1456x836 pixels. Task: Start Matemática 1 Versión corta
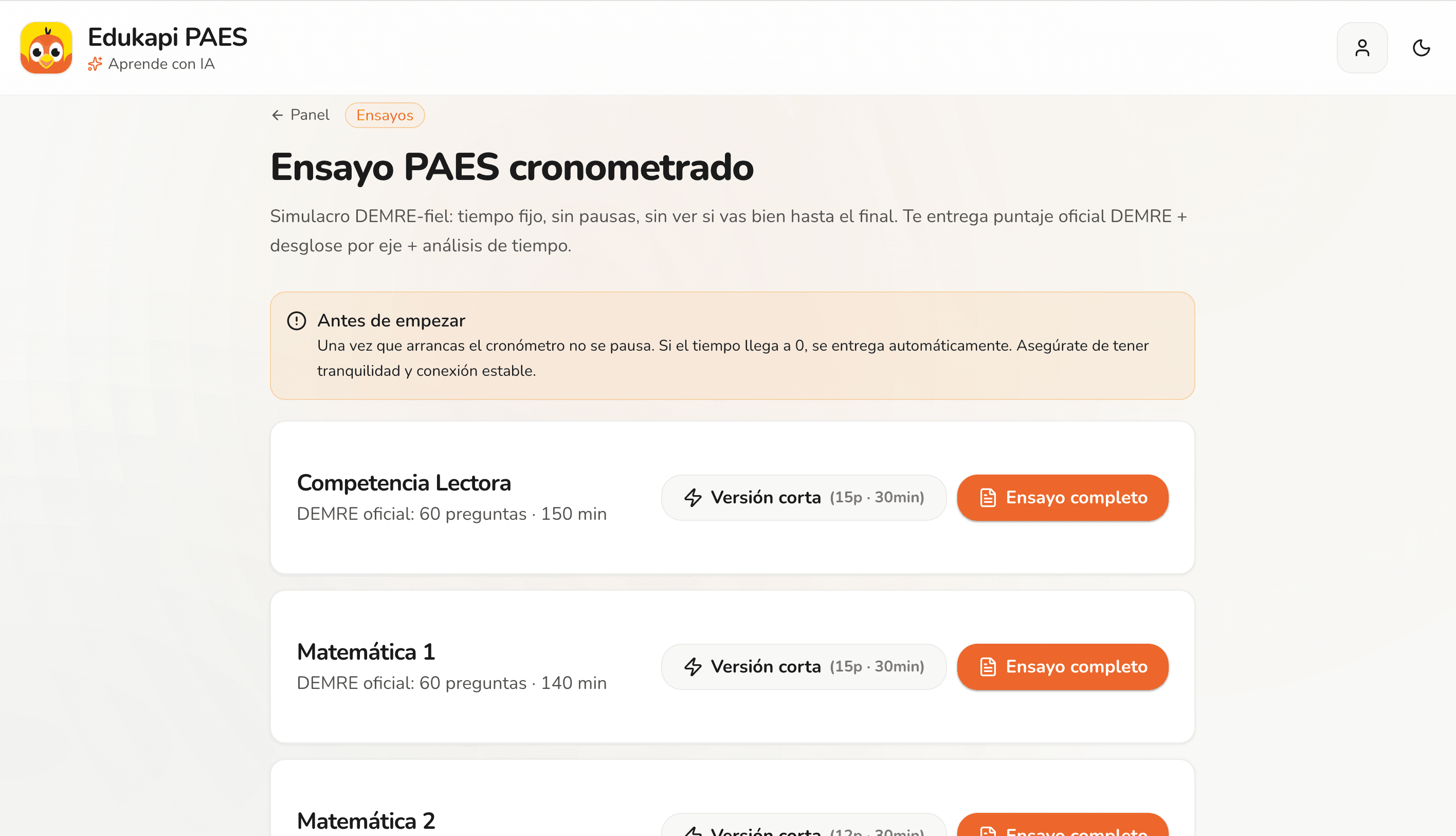[x=803, y=667]
